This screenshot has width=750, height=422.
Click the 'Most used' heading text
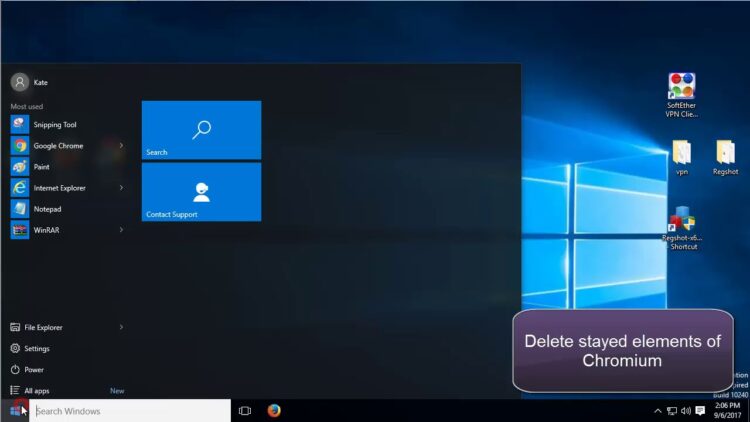(x=27, y=106)
